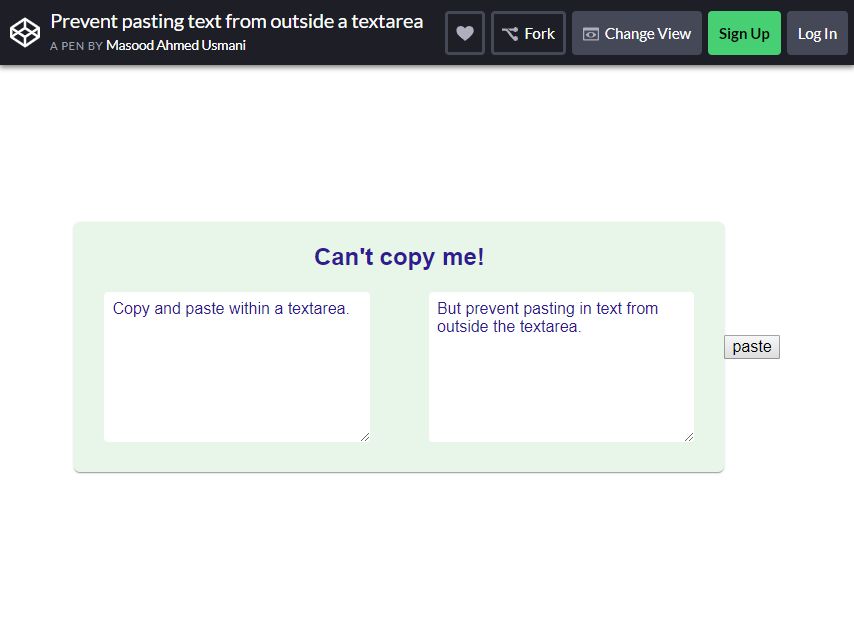Screen dimensions: 854x628
Task: Open the Change View menu
Action: tap(637, 33)
